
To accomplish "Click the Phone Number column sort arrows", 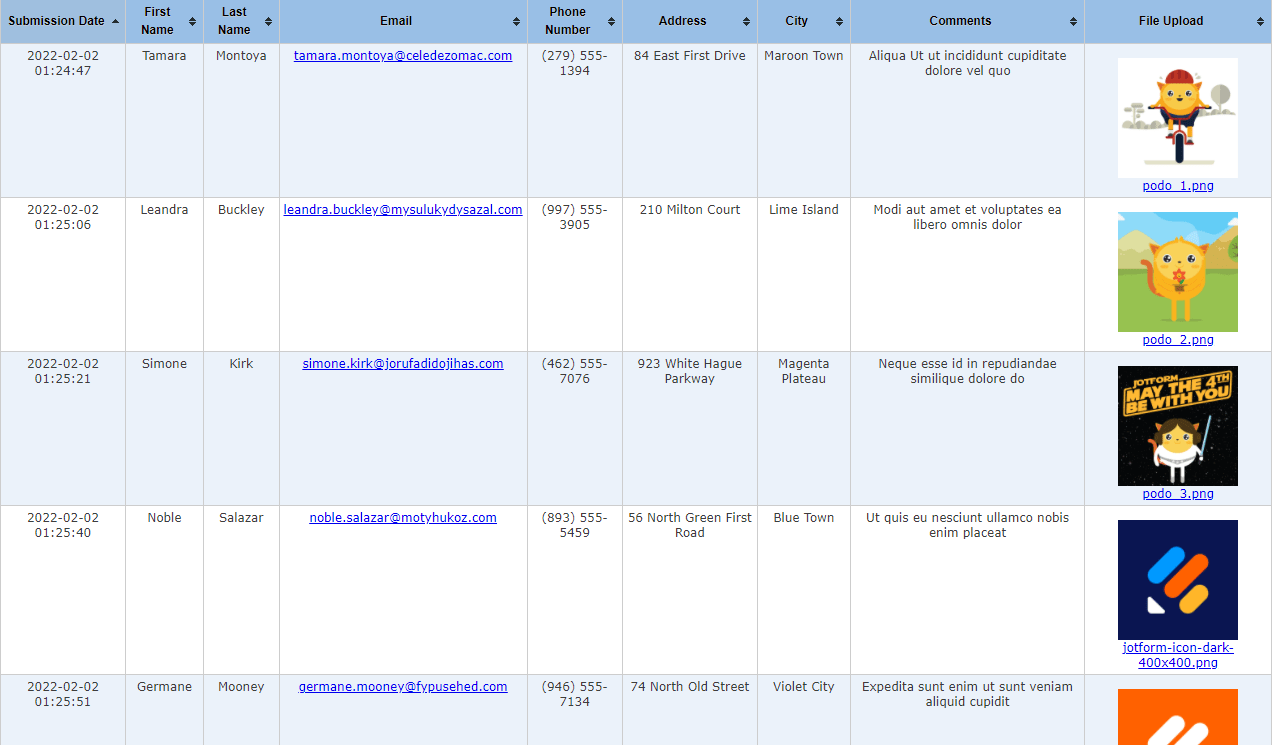I will [611, 20].
